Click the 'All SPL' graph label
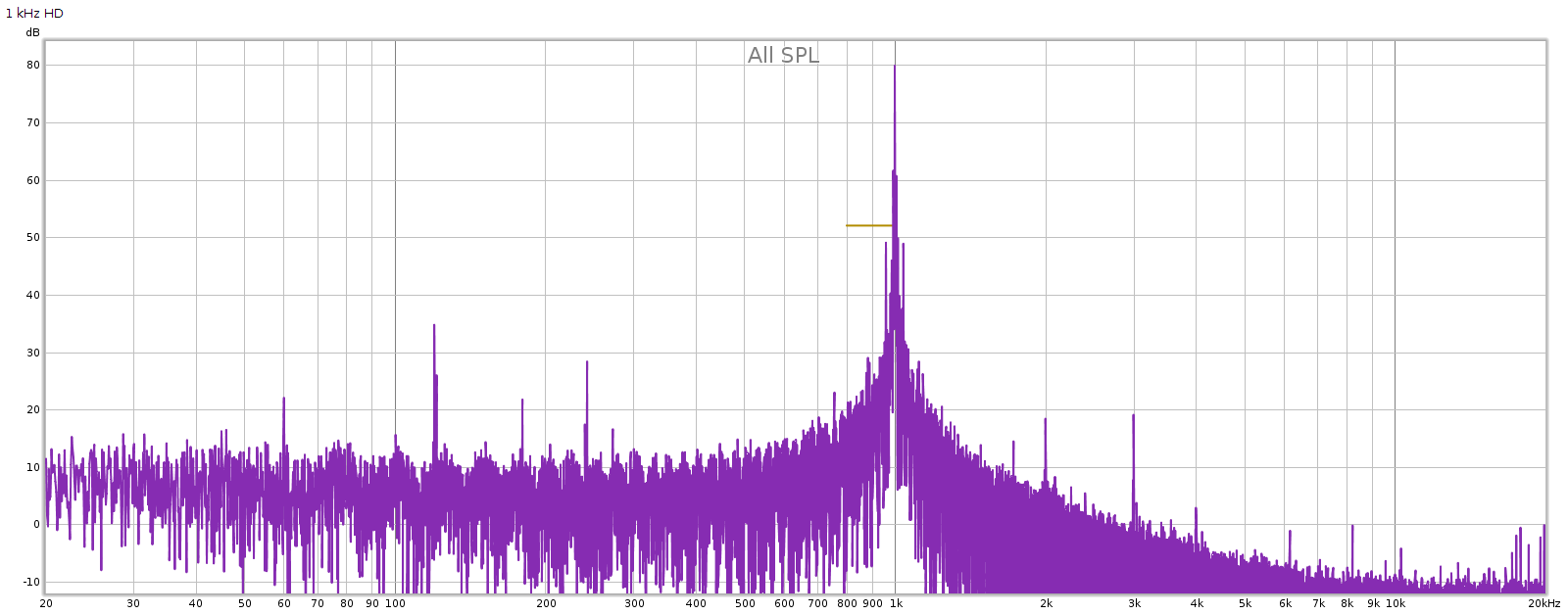The height and width of the screenshot is (615, 1568). 783,56
